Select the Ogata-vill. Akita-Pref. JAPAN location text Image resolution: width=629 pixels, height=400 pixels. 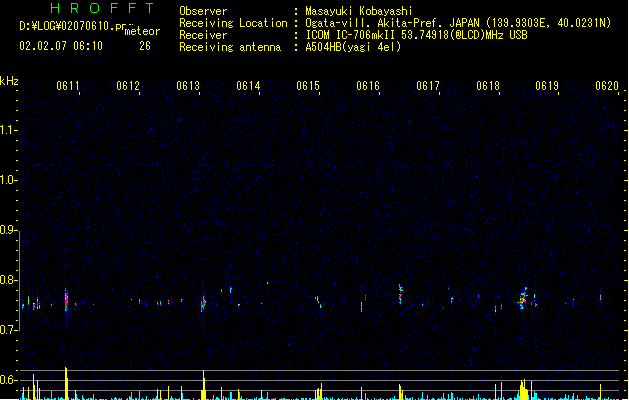458,23
